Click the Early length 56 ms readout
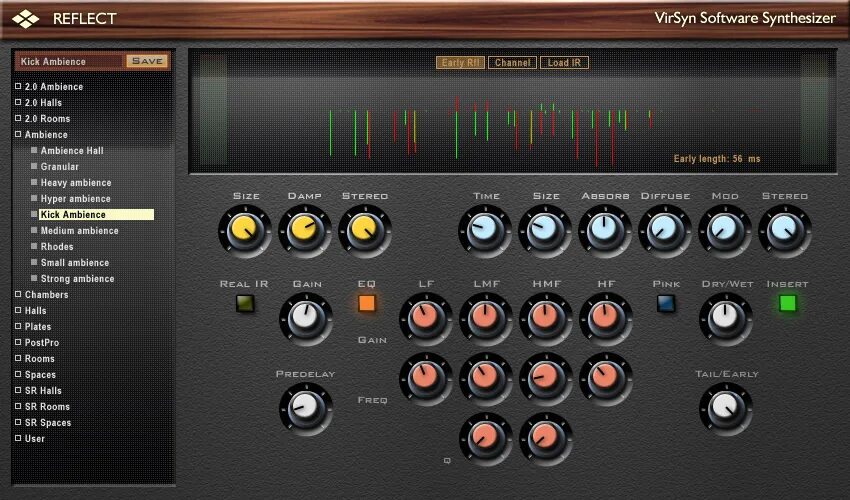 click(x=717, y=159)
